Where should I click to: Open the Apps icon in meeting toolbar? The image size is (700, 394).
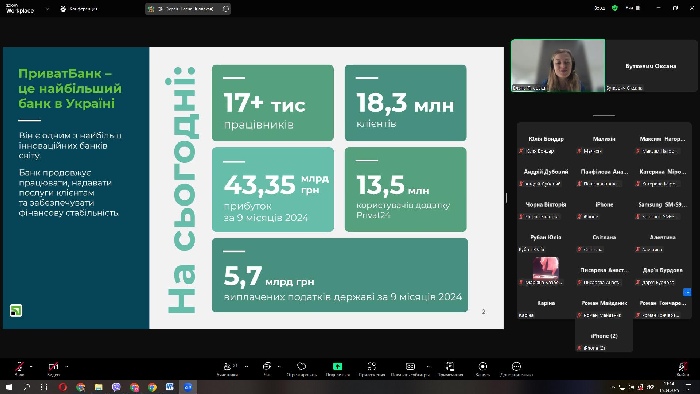click(x=371, y=367)
